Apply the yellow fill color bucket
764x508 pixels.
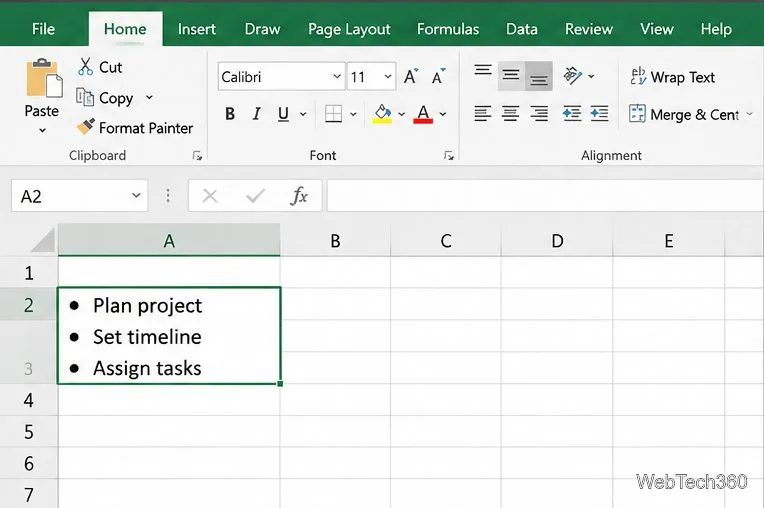[x=382, y=114]
